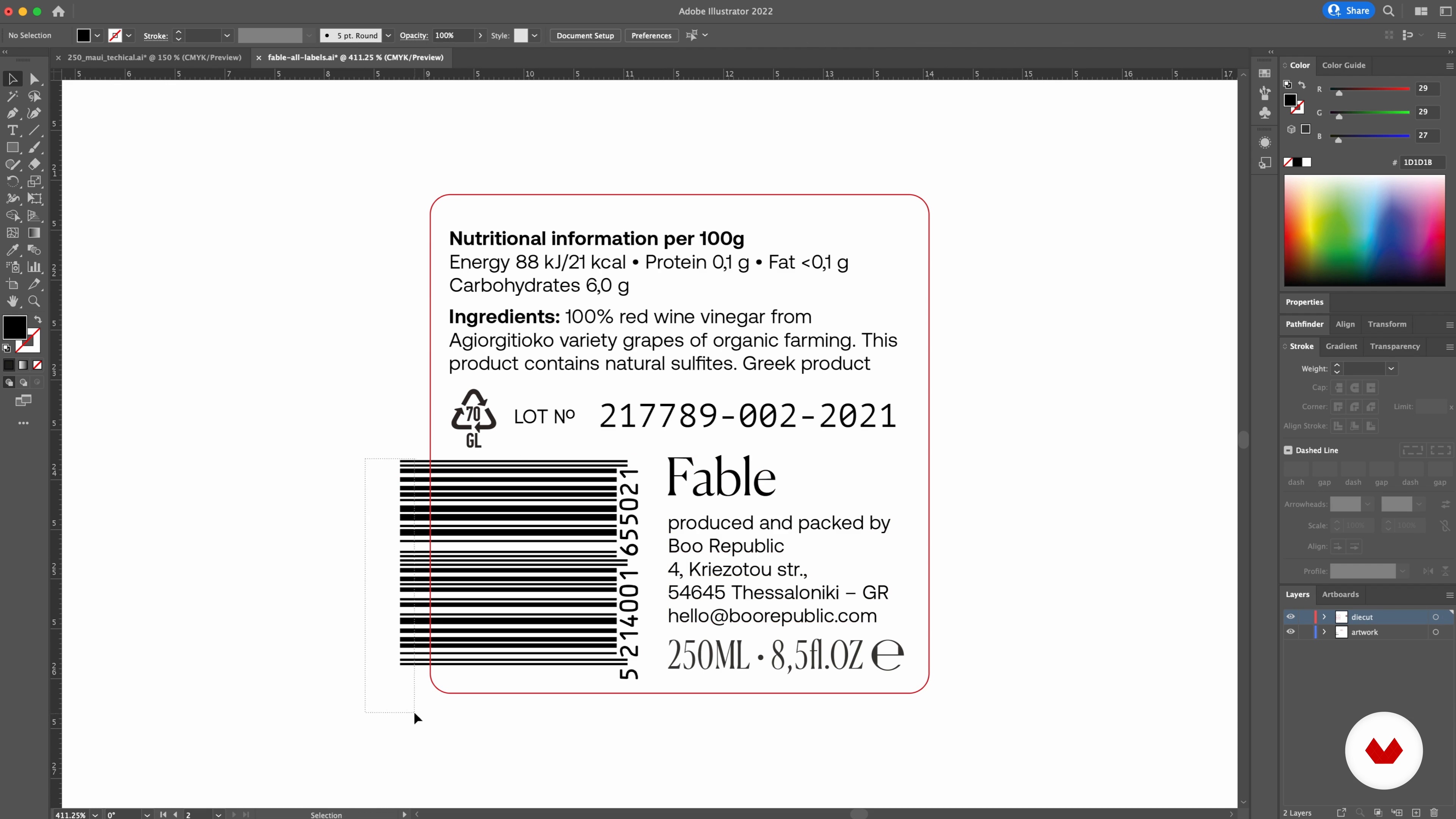Expand the artwork layer
Image resolution: width=1456 pixels, height=819 pixels.
coord(1324,632)
